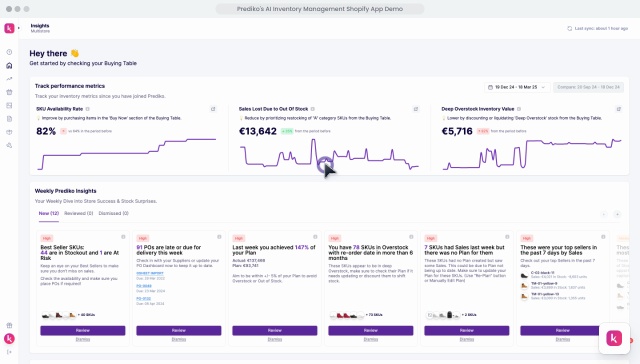Screen dimensions: 640x364
Task: Open the home Insights icon in sidebar
Action: tap(9, 66)
